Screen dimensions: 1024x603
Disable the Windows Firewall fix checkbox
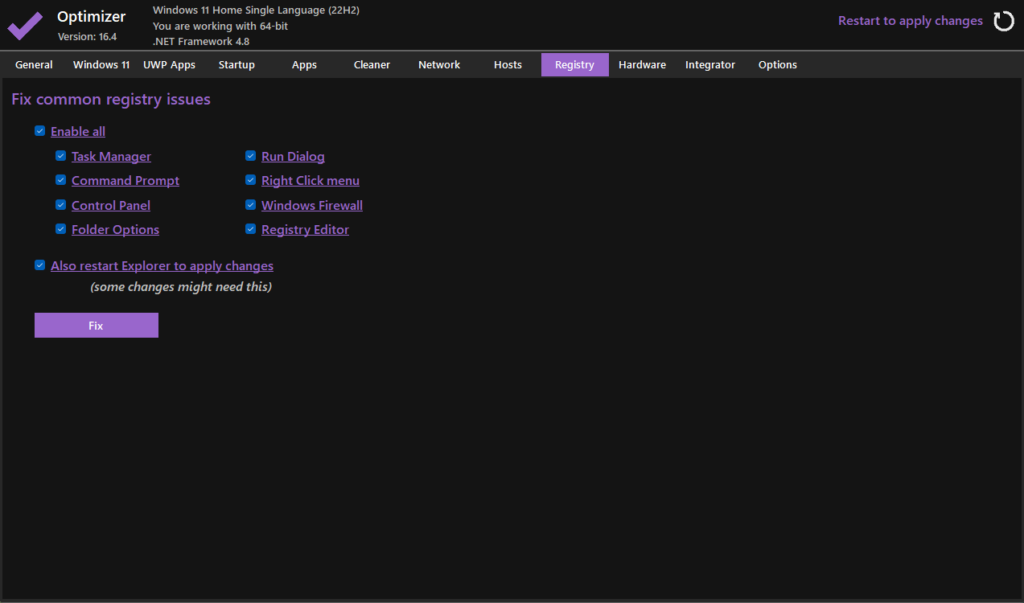click(x=251, y=205)
